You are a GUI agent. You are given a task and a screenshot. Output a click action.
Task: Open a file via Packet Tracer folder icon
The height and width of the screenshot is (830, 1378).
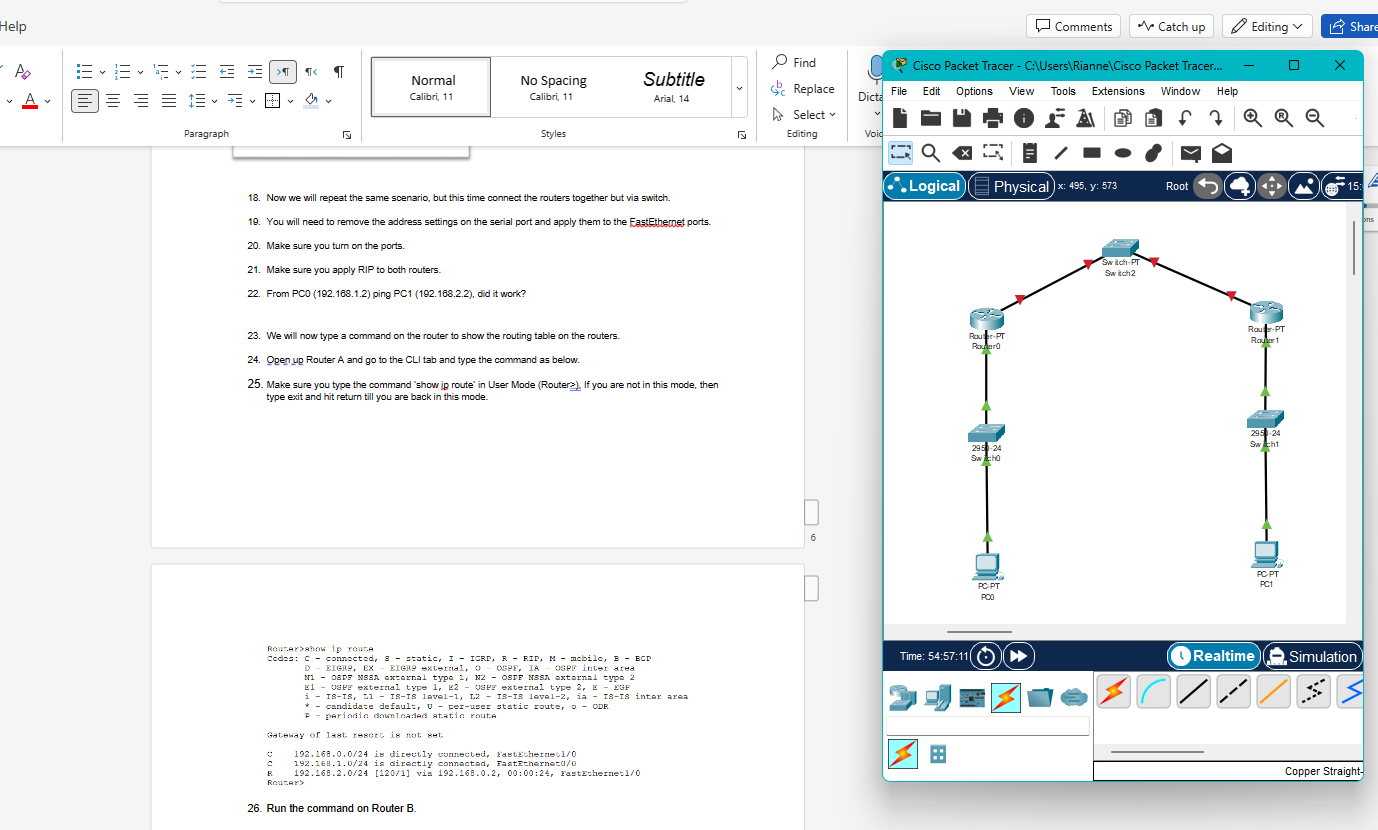(x=931, y=118)
